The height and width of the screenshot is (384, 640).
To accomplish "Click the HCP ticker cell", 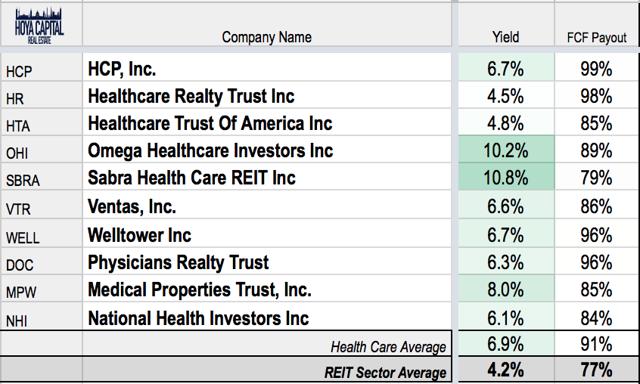I will (x=41, y=67).
